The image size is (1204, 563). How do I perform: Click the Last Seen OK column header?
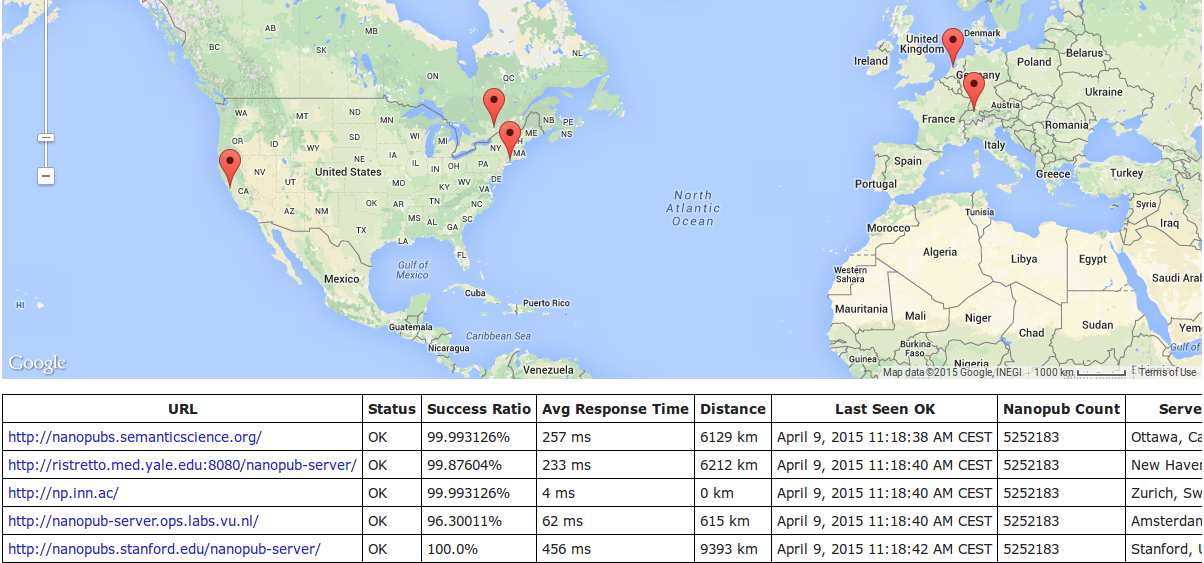coord(885,409)
